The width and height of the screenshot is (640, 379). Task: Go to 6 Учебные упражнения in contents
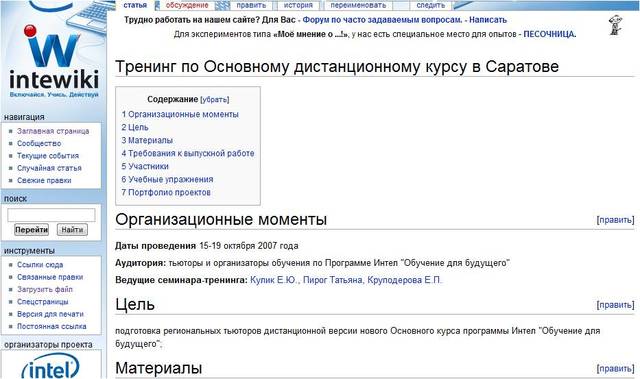click(x=167, y=180)
